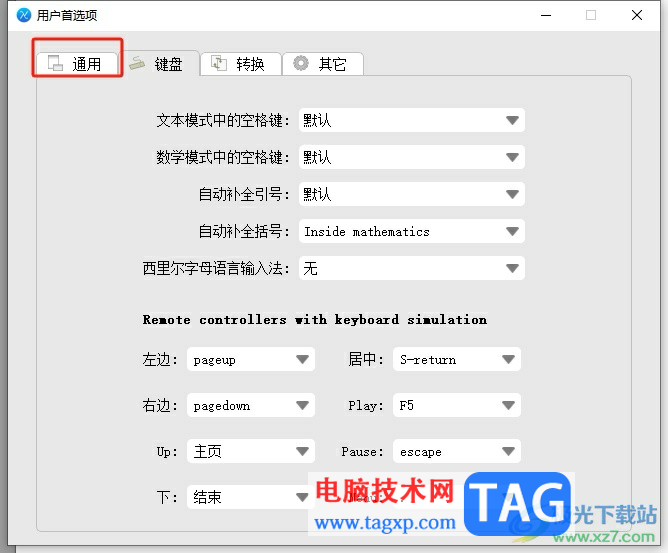Open 自动补全括号 Inside mathematics dropdown
The width and height of the screenshot is (668, 553).
[412, 231]
